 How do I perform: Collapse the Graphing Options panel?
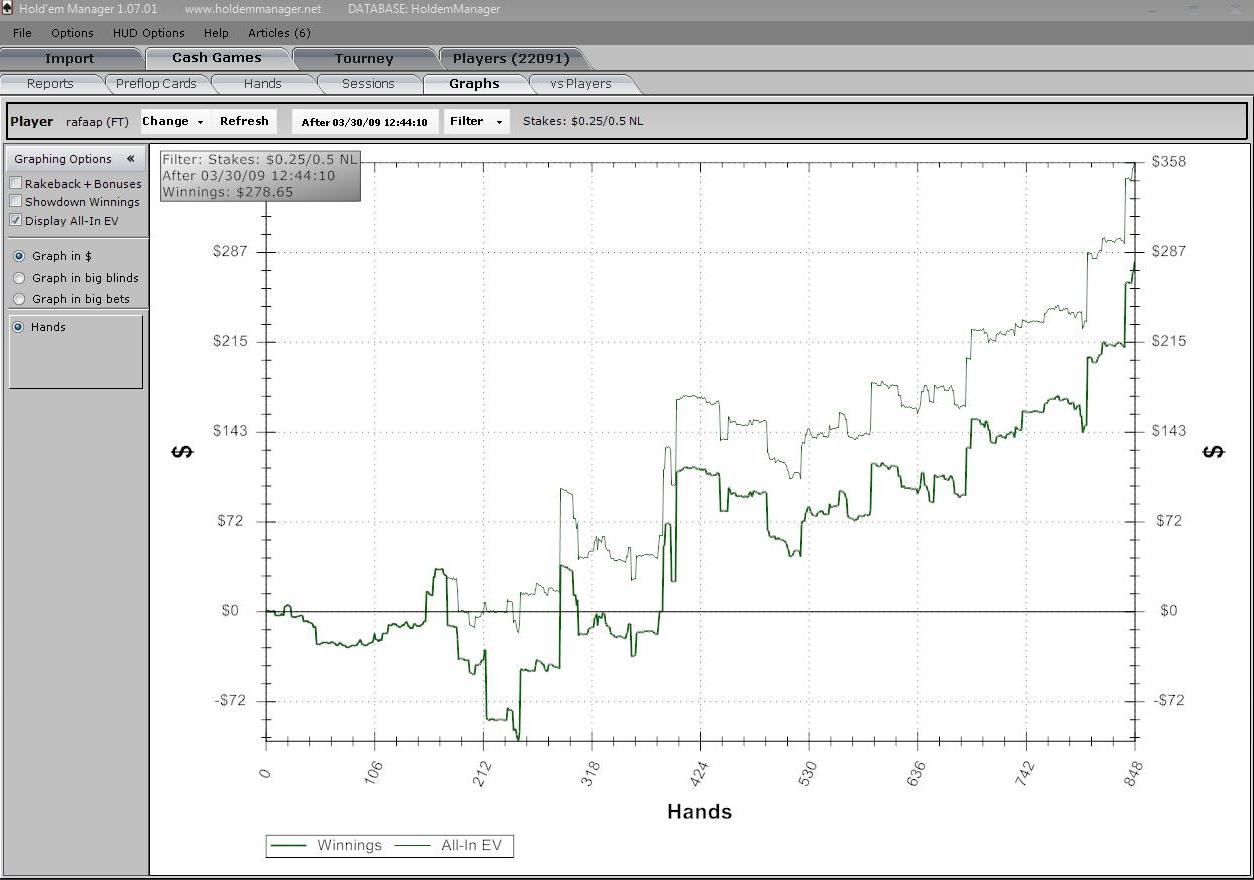[x=130, y=159]
